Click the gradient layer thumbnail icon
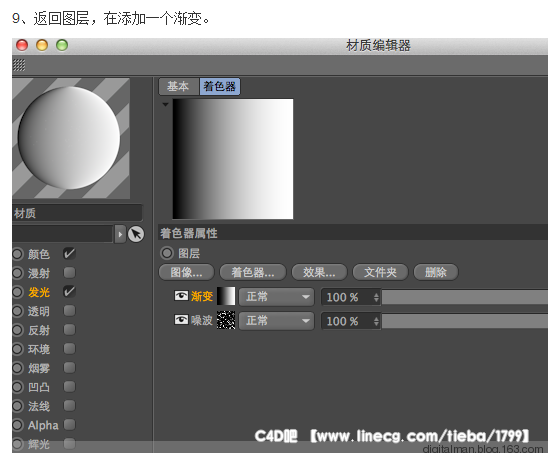 coord(226,296)
